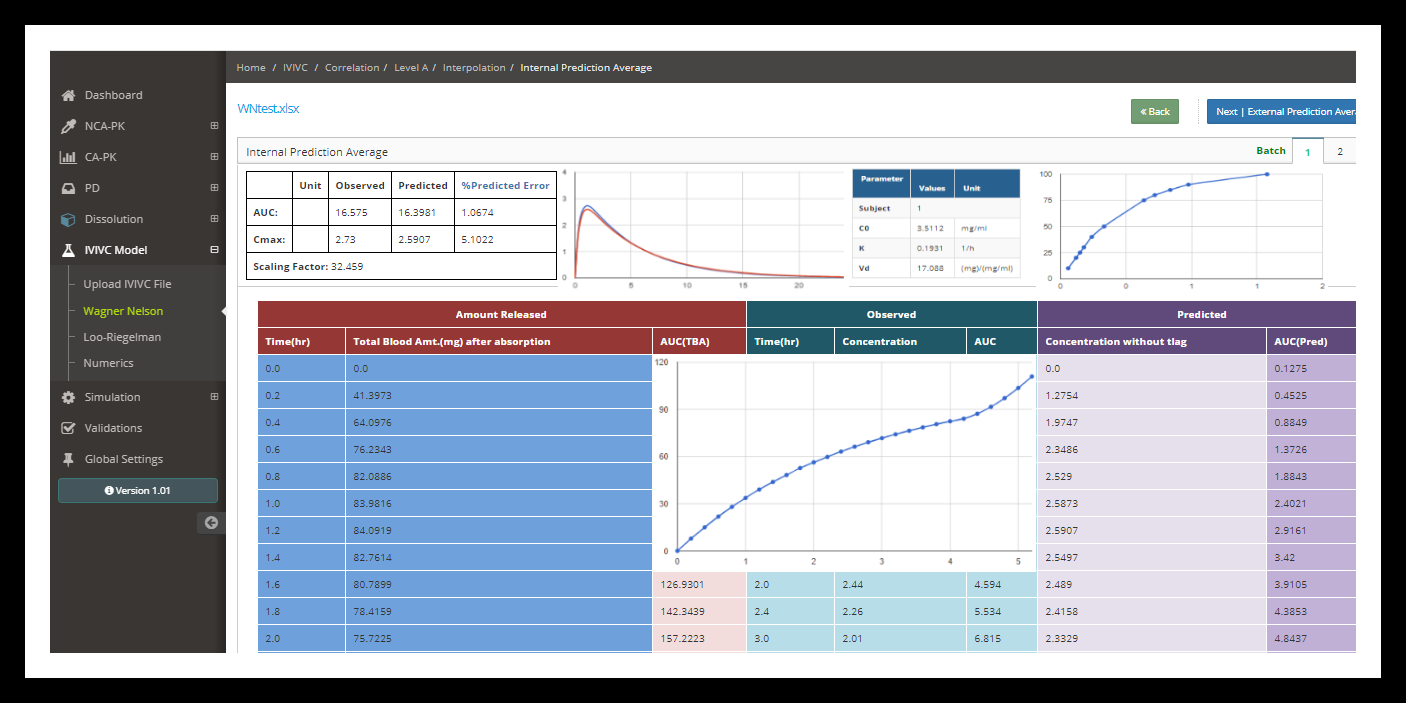This screenshot has width=1406, height=703.
Task: Switch to Batch tab 2
Action: (1339, 152)
